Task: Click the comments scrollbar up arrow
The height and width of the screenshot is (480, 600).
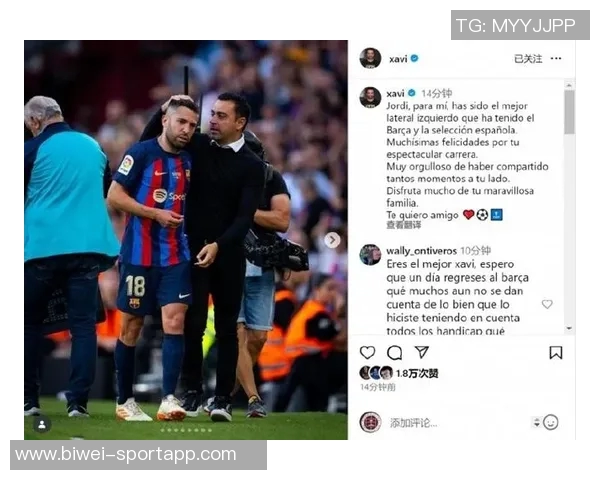Action: coord(569,85)
